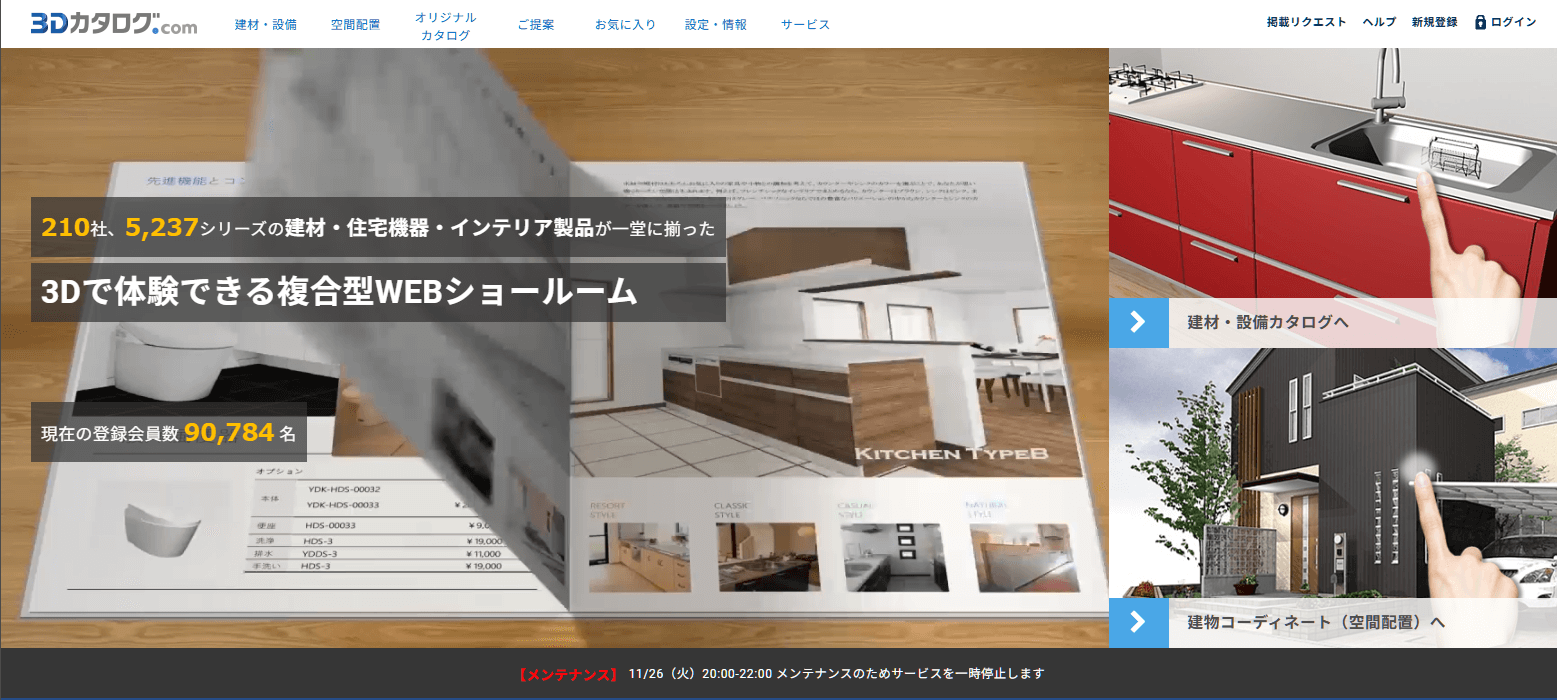Click the 新規登録 link

tap(1434, 22)
